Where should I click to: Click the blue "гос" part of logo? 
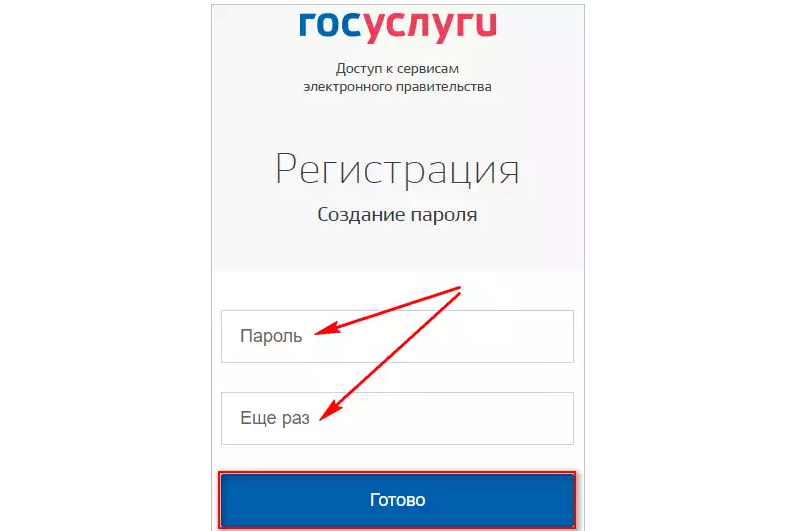(x=330, y=24)
